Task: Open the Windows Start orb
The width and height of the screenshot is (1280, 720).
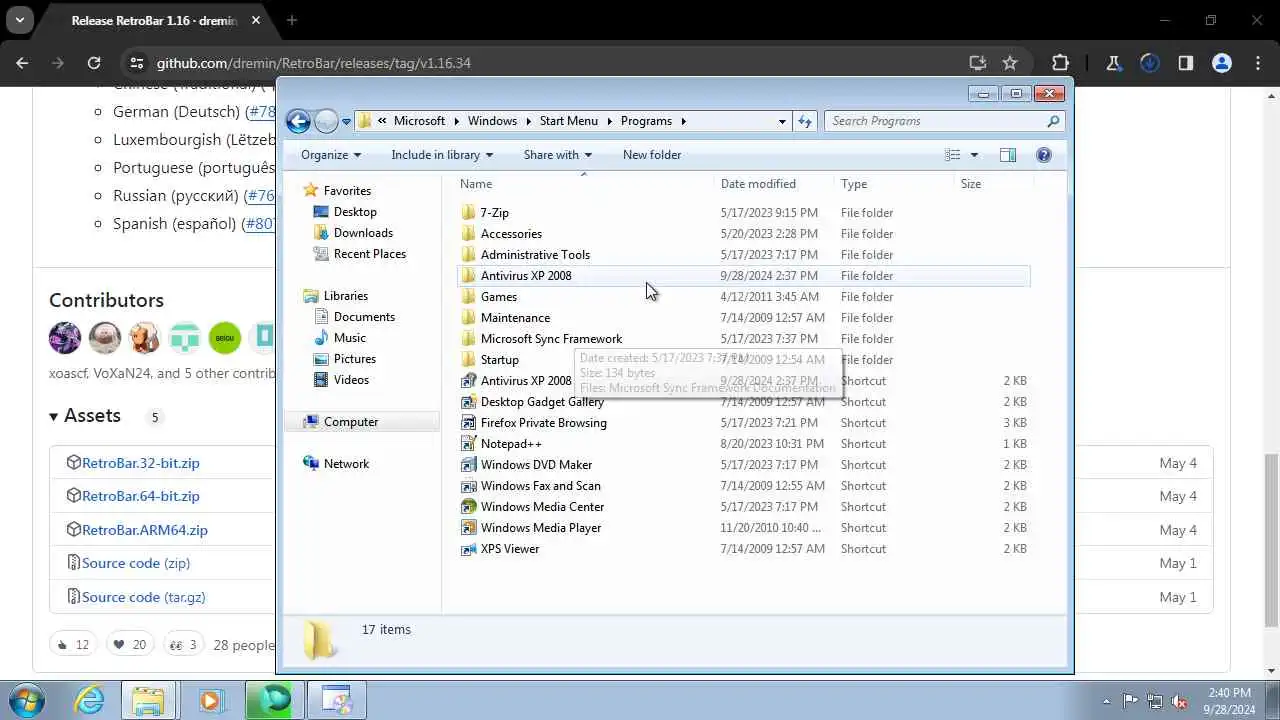Action: click(x=27, y=700)
